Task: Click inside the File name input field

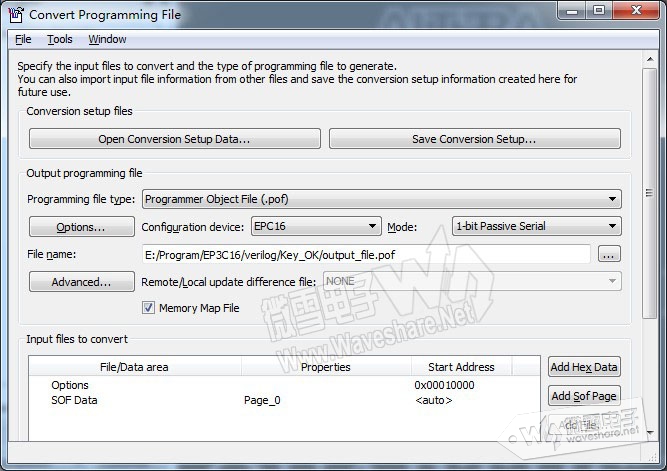Action: click(365, 255)
